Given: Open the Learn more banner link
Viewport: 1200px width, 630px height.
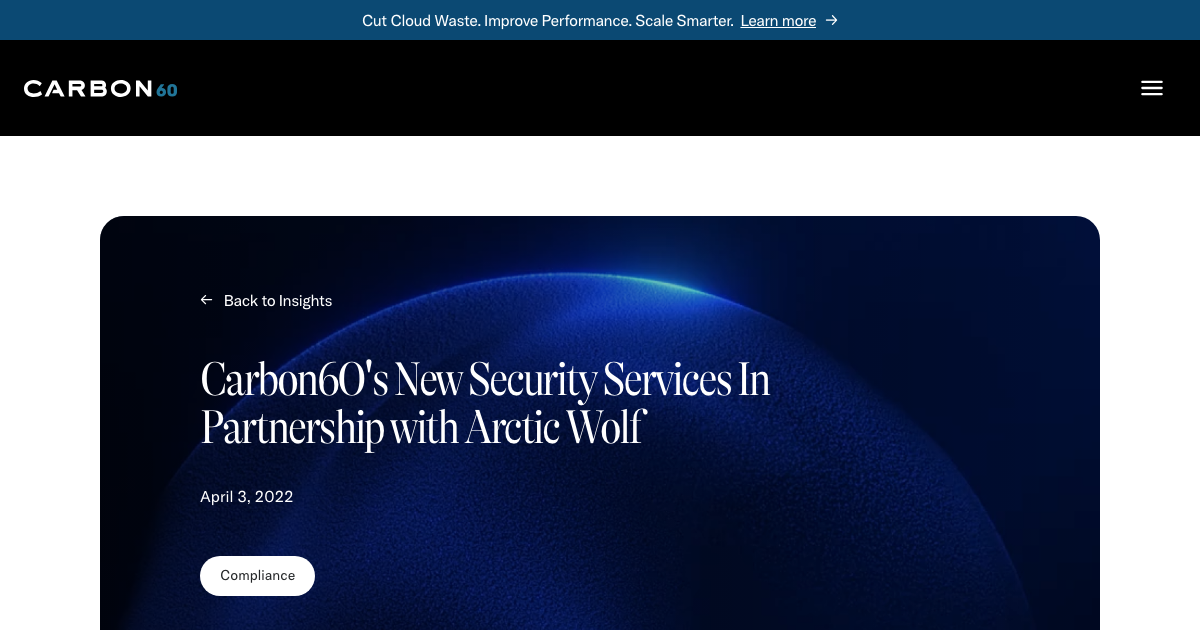Looking at the screenshot, I should click(x=778, y=21).
